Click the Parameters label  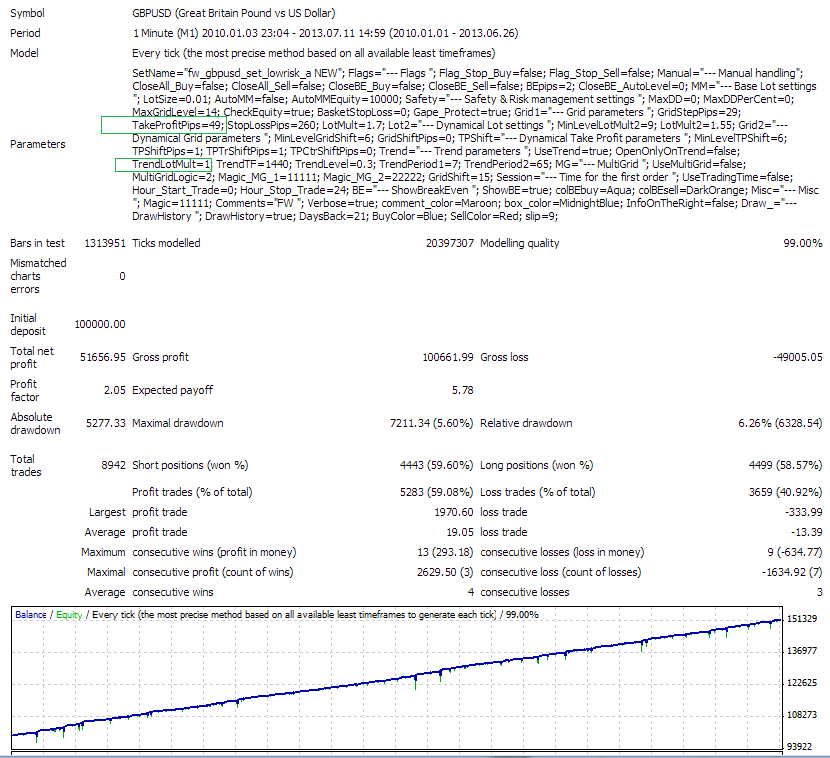coord(38,144)
